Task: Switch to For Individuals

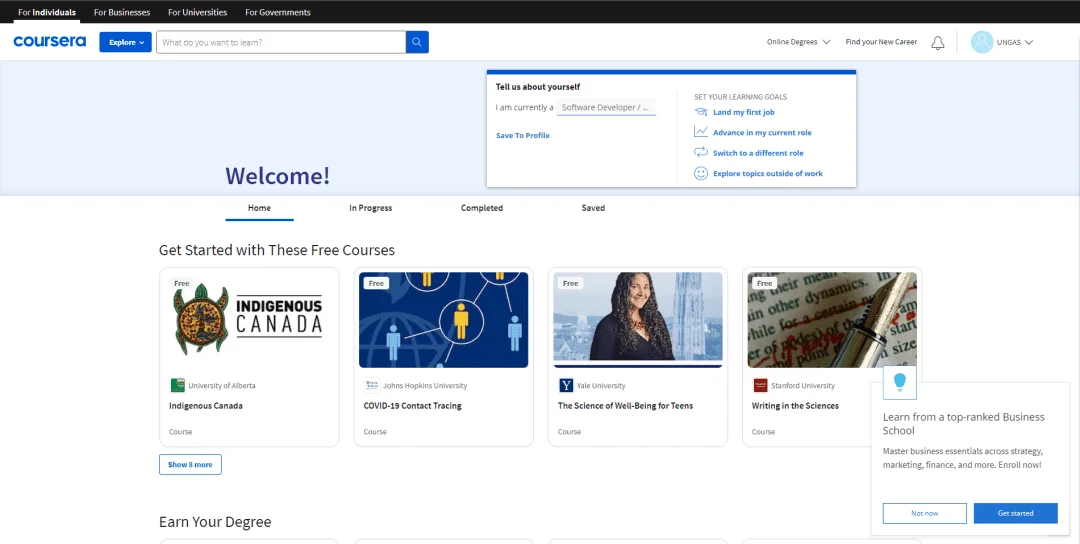Action: tap(47, 12)
